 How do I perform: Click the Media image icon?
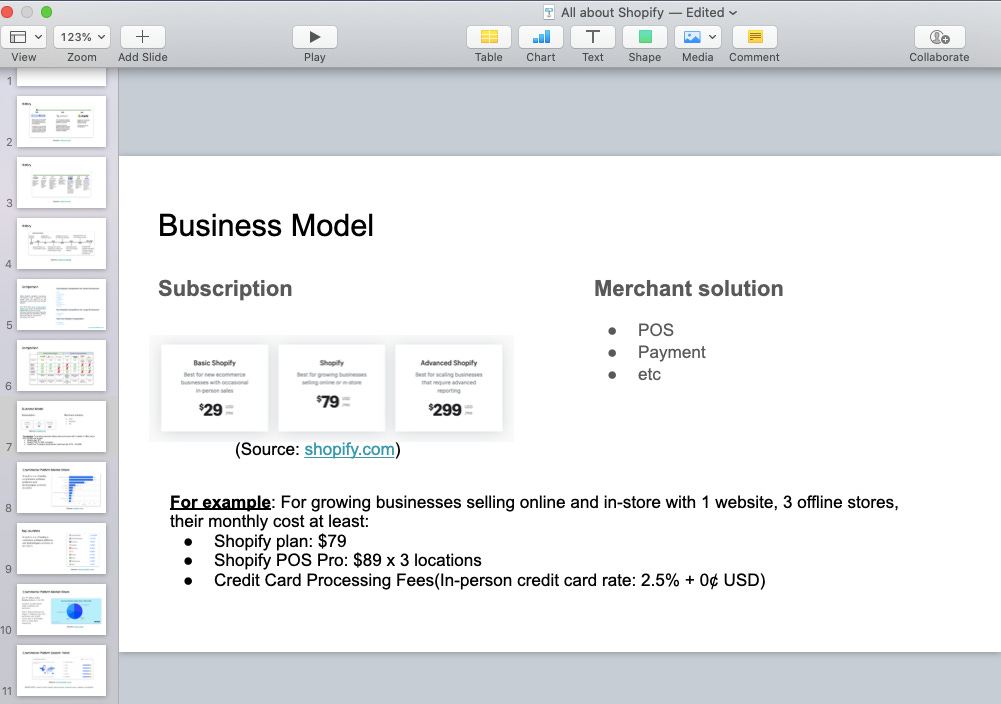(x=691, y=37)
